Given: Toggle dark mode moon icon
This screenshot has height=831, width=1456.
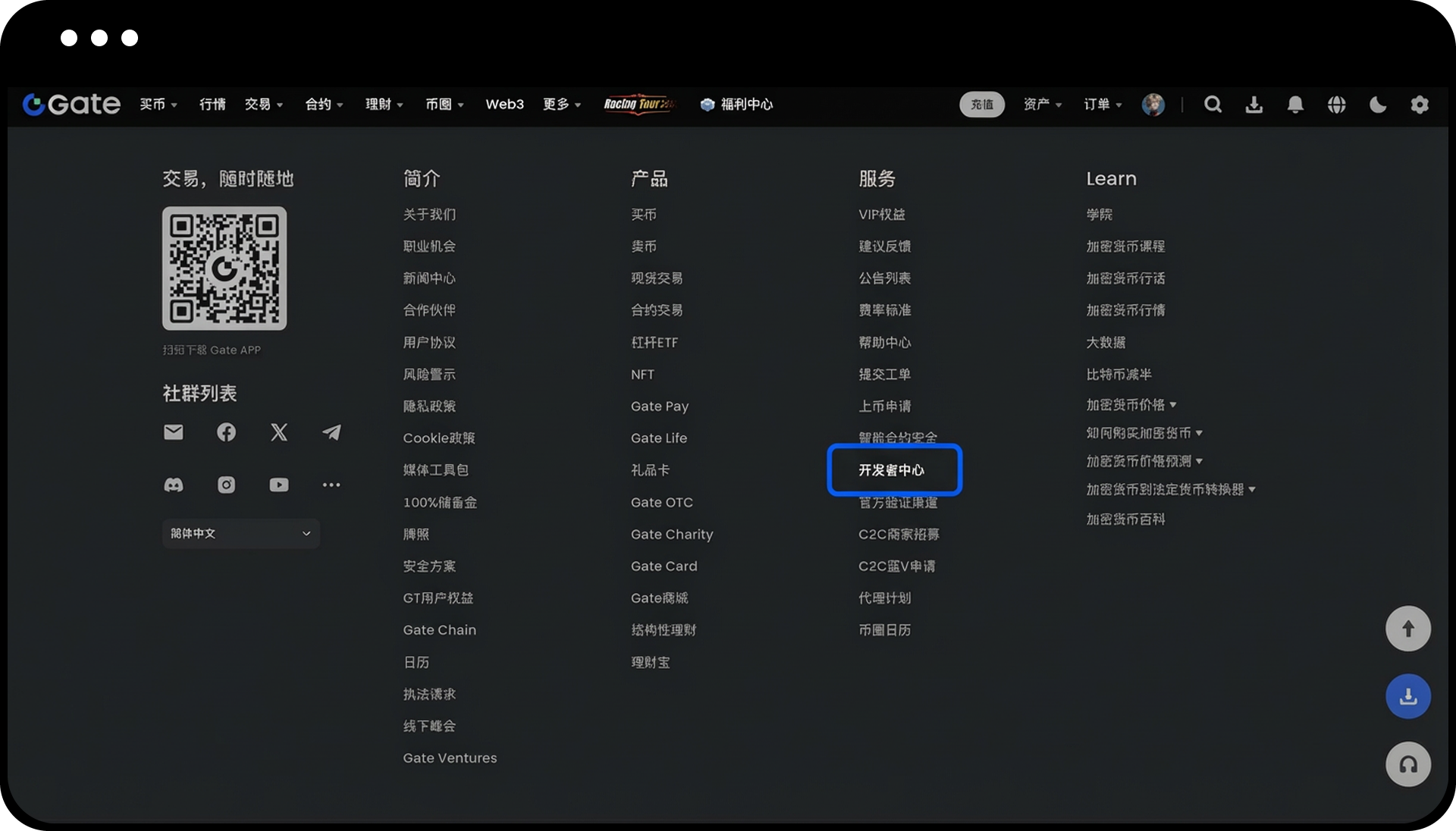Looking at the screenshot, I should click(1378, 105).
